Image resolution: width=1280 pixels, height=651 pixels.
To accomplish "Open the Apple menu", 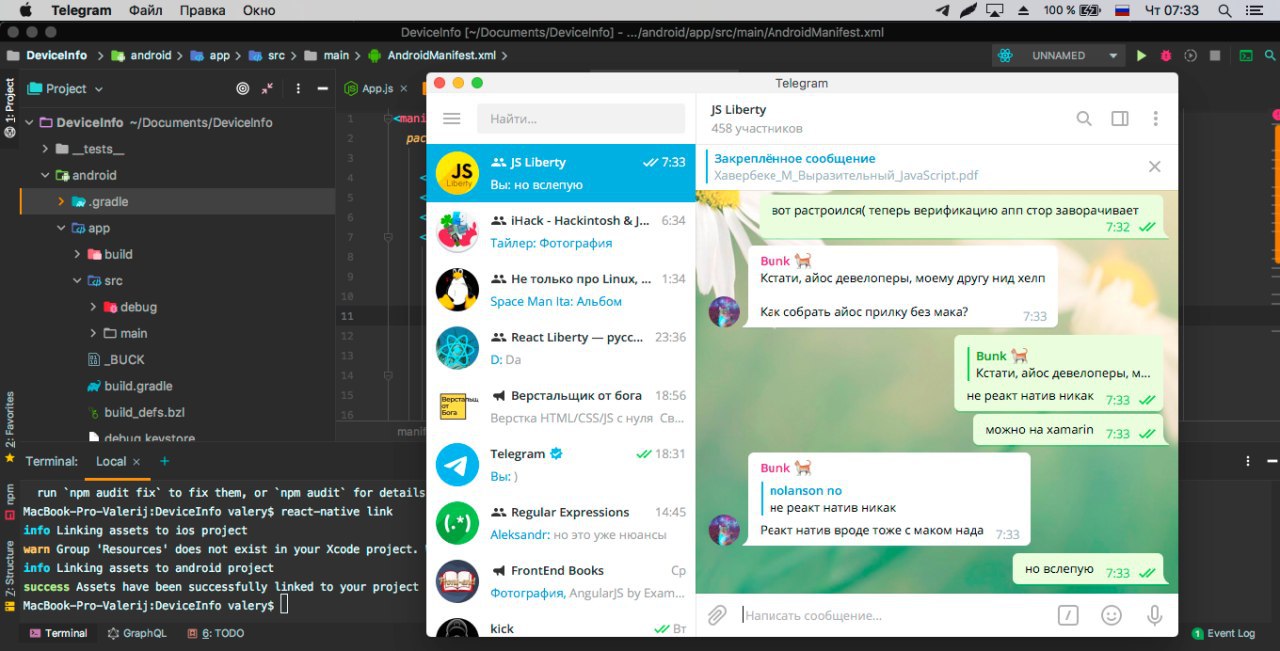I will (x=25, y=10).
